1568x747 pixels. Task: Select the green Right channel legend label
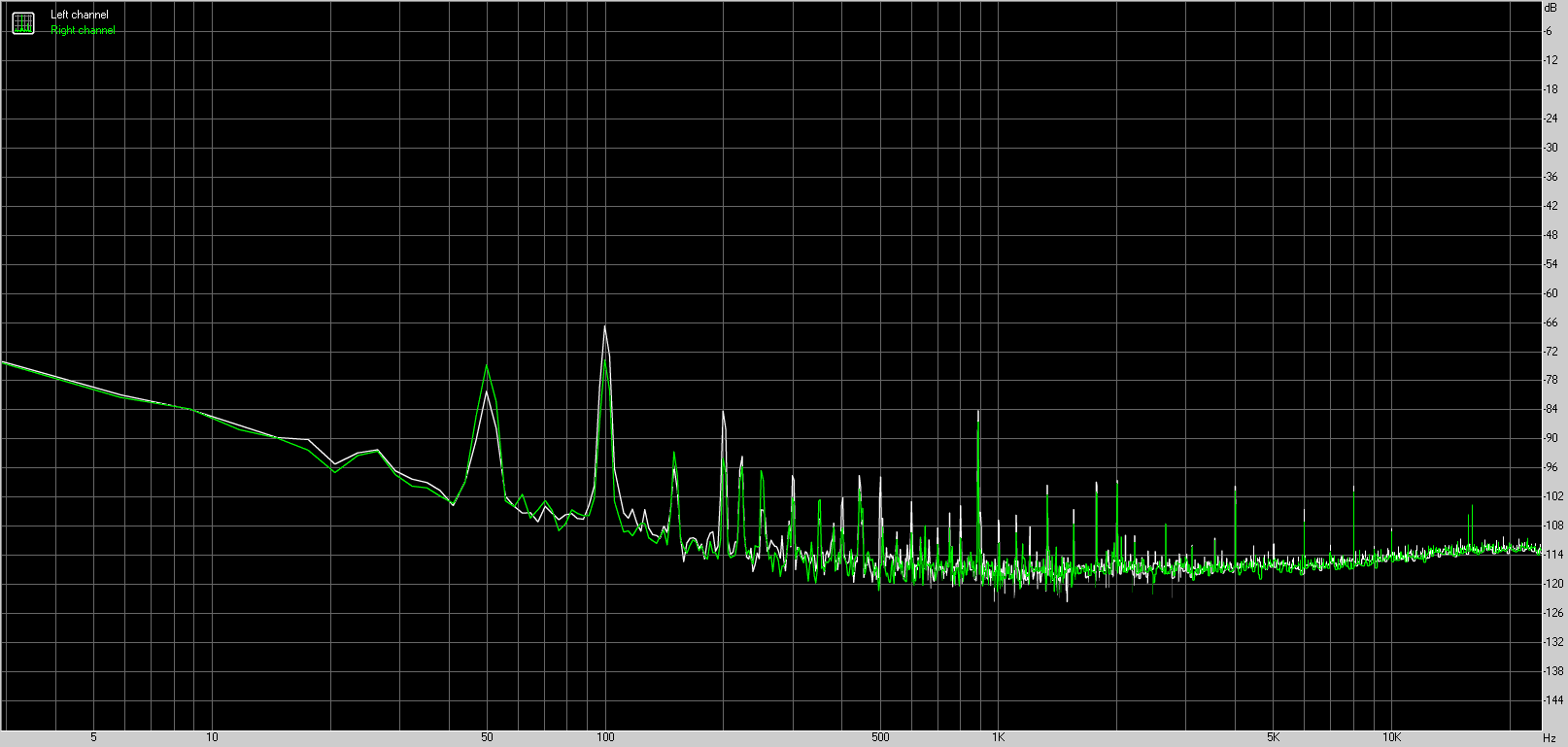[x=83, y=30]
